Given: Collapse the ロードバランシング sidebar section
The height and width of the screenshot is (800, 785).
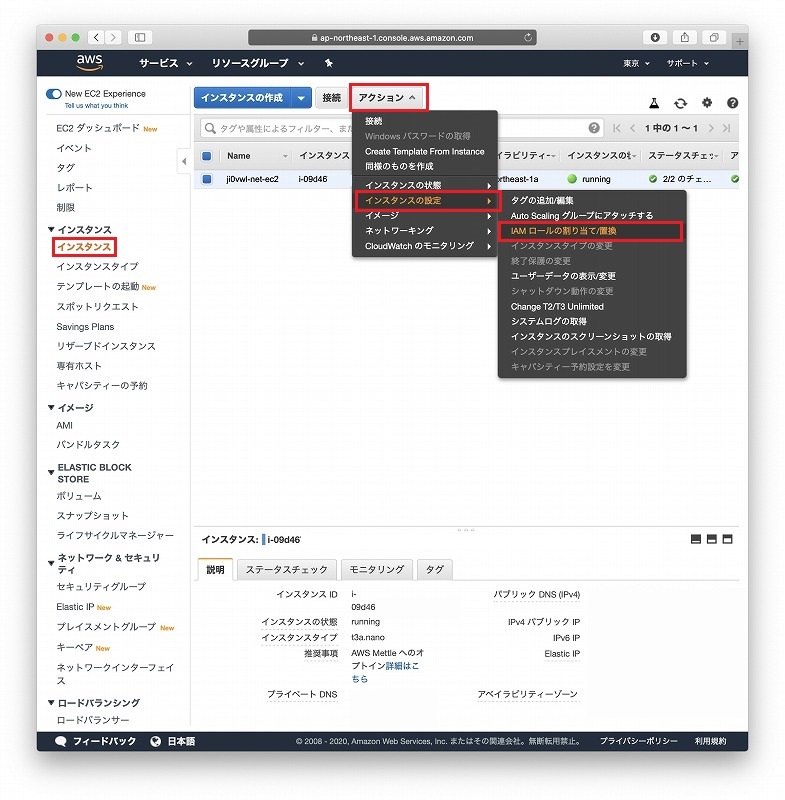Looking at the screenshot, I should pos(51,703).
